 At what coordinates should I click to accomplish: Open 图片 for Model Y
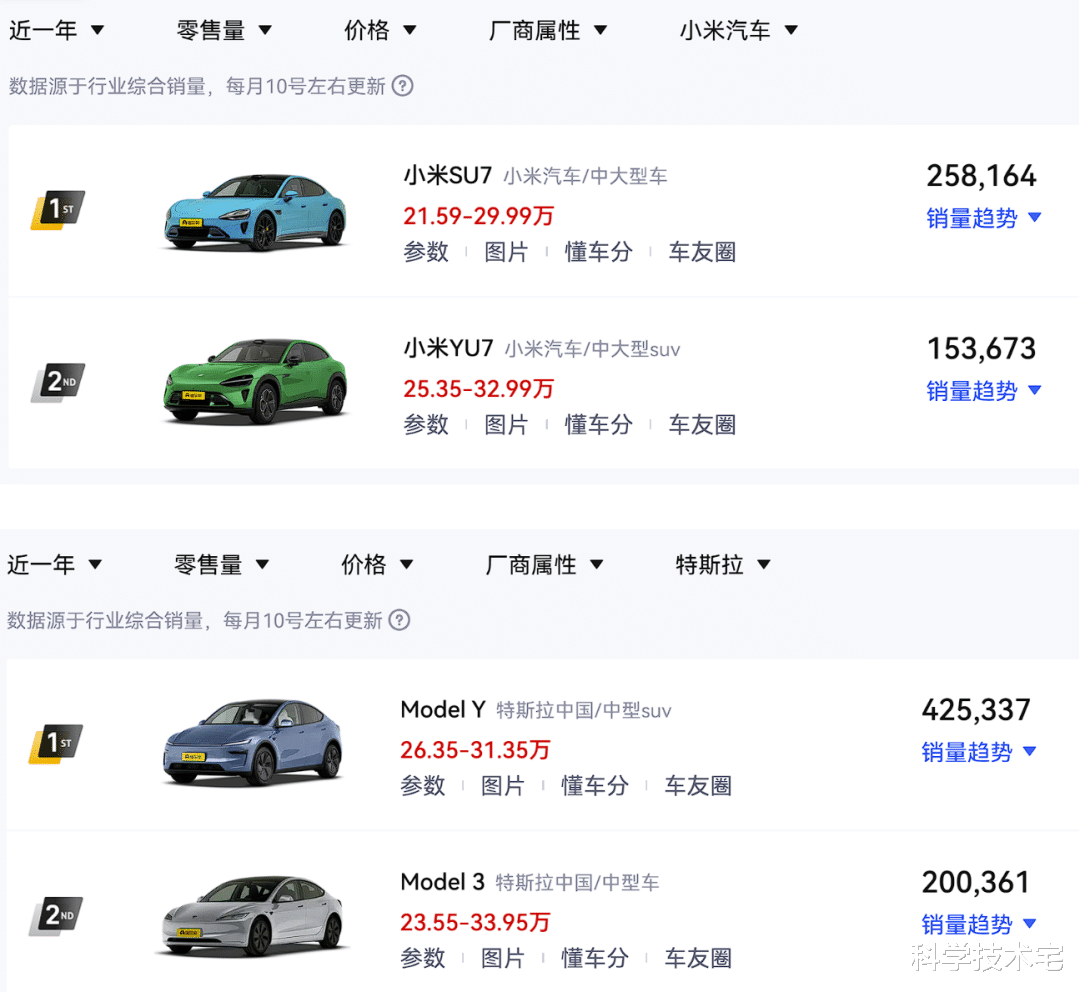503,786
